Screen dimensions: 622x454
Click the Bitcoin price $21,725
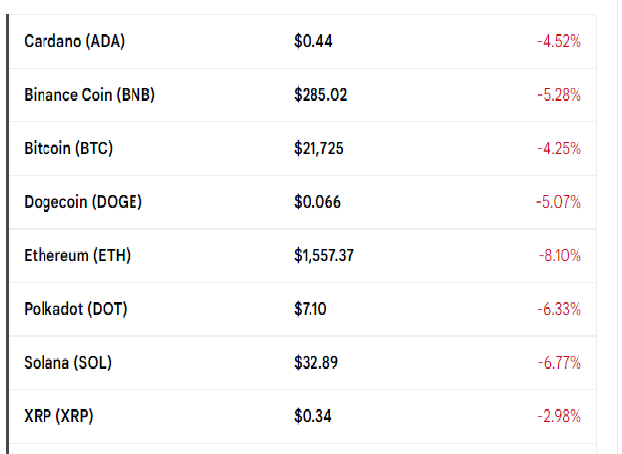click(319, 148)
